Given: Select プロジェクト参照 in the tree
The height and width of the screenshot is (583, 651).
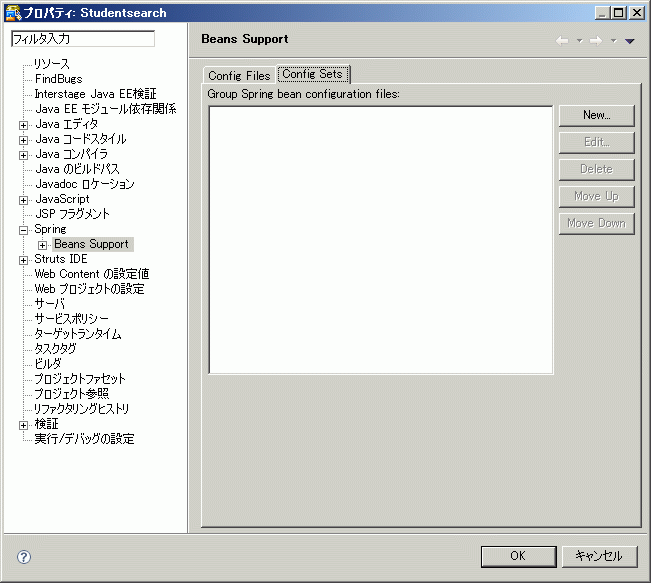Looking at the screenshot, I should point(71,394).
